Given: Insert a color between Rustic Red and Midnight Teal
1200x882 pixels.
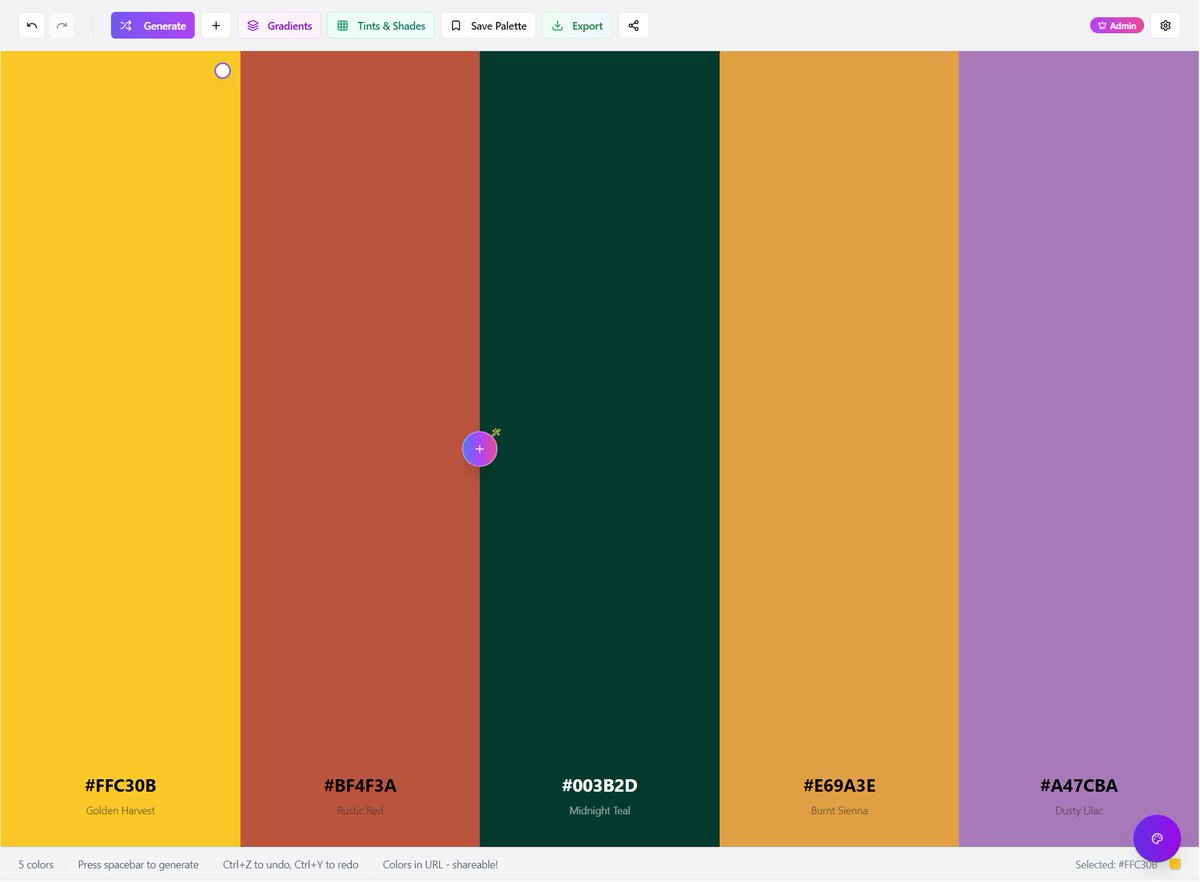Looking at the screenshot, I should click(x=480, y=449).
